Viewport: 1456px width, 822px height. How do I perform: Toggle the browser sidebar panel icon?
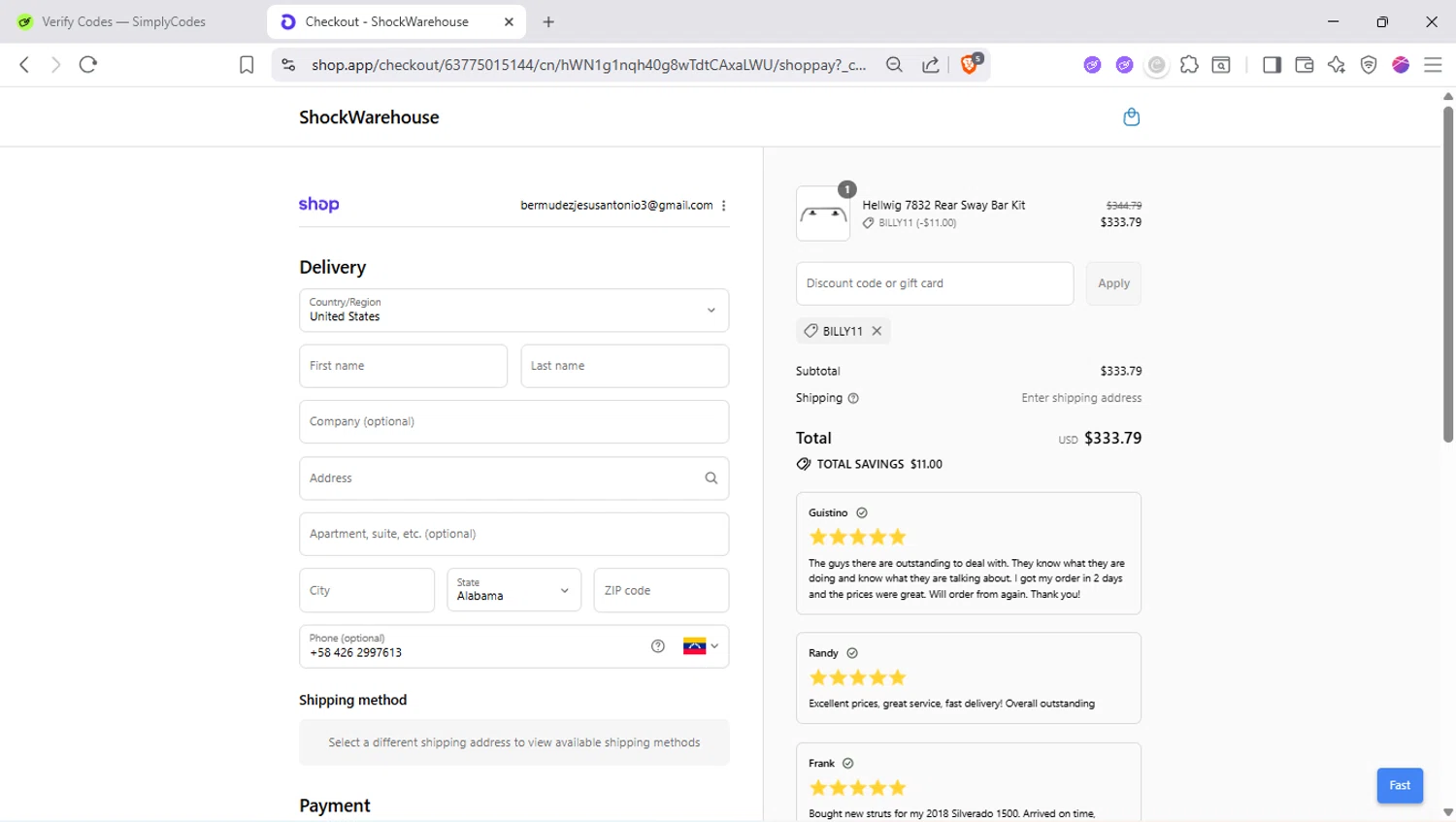[x=1272, y=65]
